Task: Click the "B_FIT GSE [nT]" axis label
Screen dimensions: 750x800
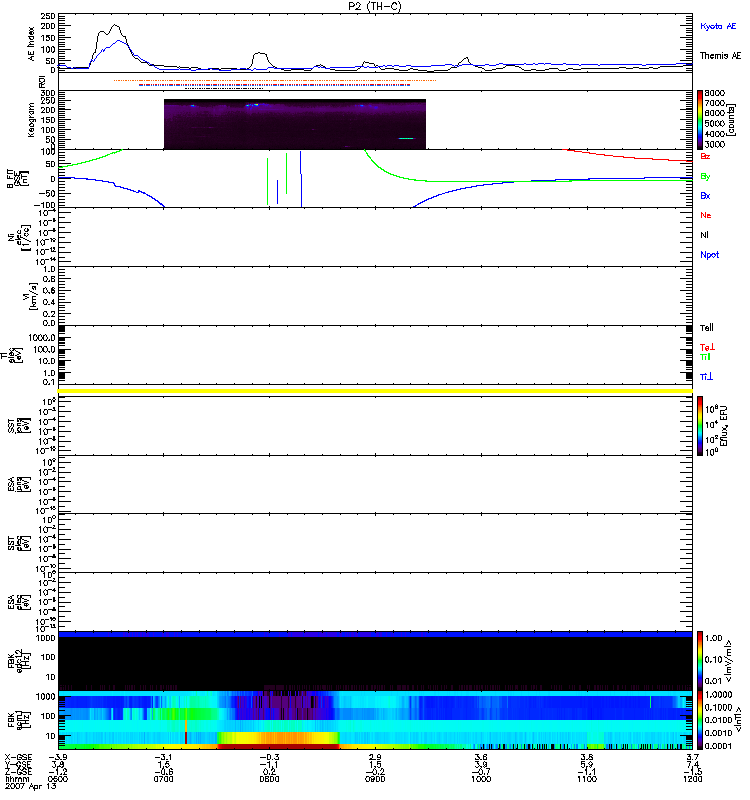Action: [18, 179]
